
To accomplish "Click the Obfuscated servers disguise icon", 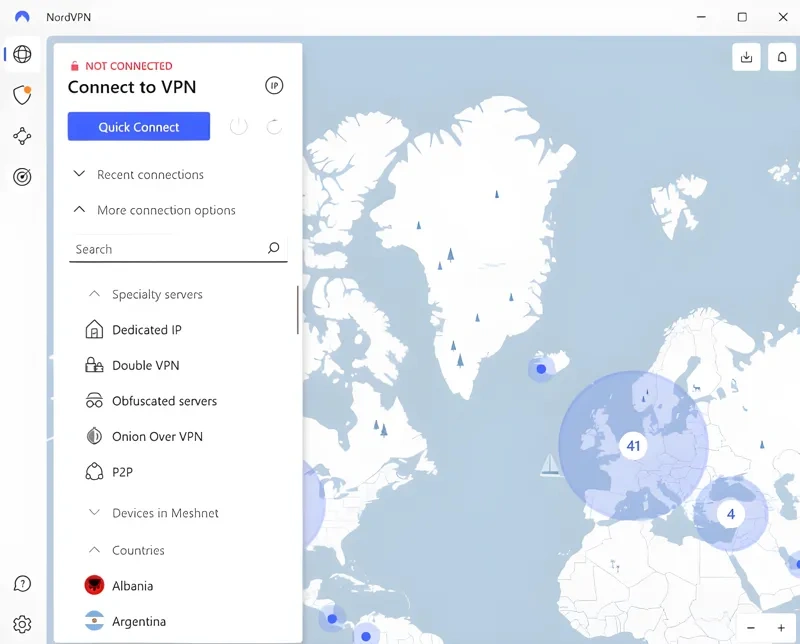I will pyautogui.click(x=94, y=401).
